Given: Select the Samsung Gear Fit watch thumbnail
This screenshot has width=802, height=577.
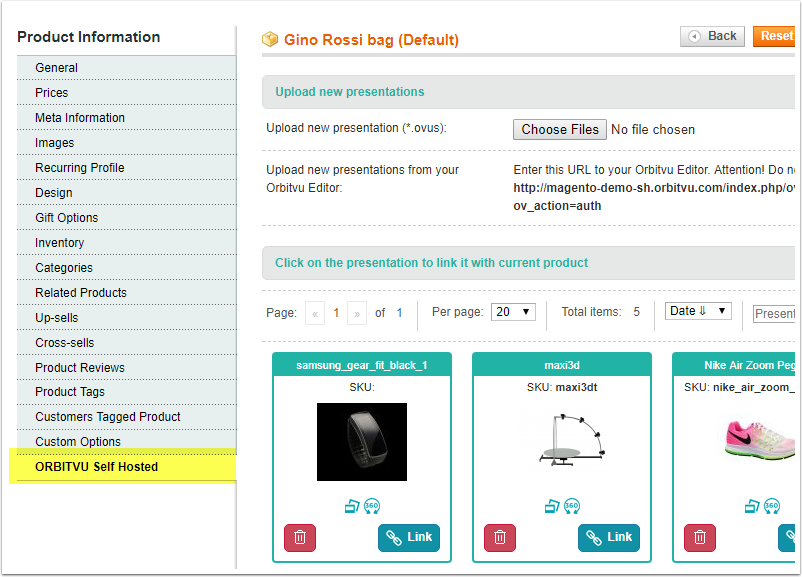Looking at the screenshot, I should 362,442.
